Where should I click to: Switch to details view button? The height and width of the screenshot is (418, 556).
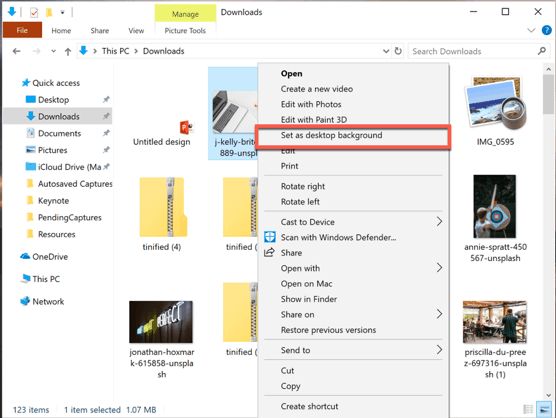click(x=528, y=409)
